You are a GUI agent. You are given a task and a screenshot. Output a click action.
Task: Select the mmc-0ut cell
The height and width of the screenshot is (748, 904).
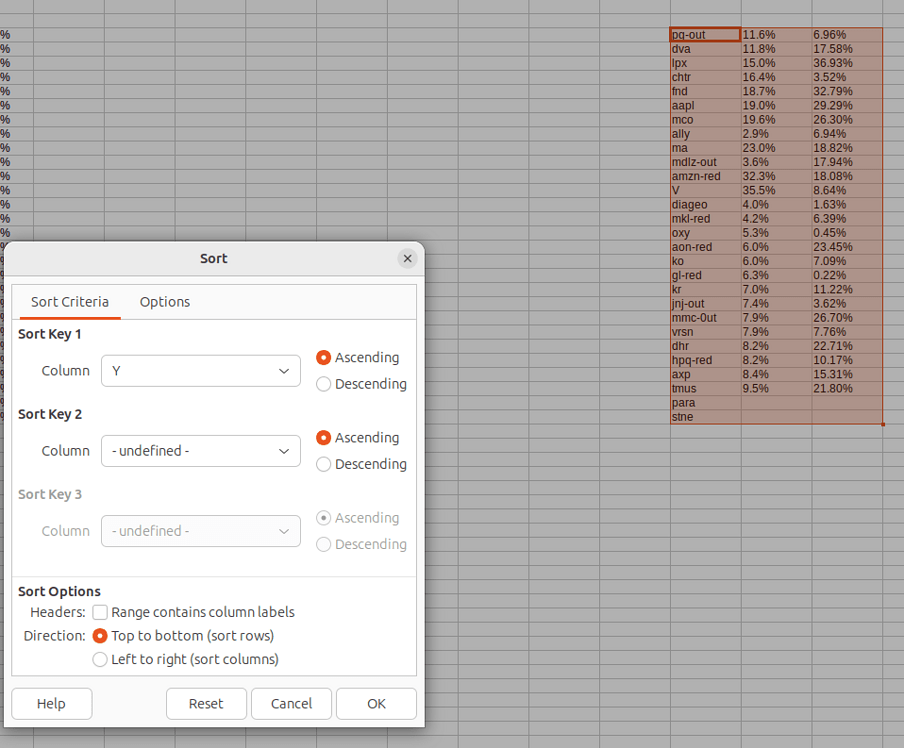pyautogui.click(x=706, y=318)
